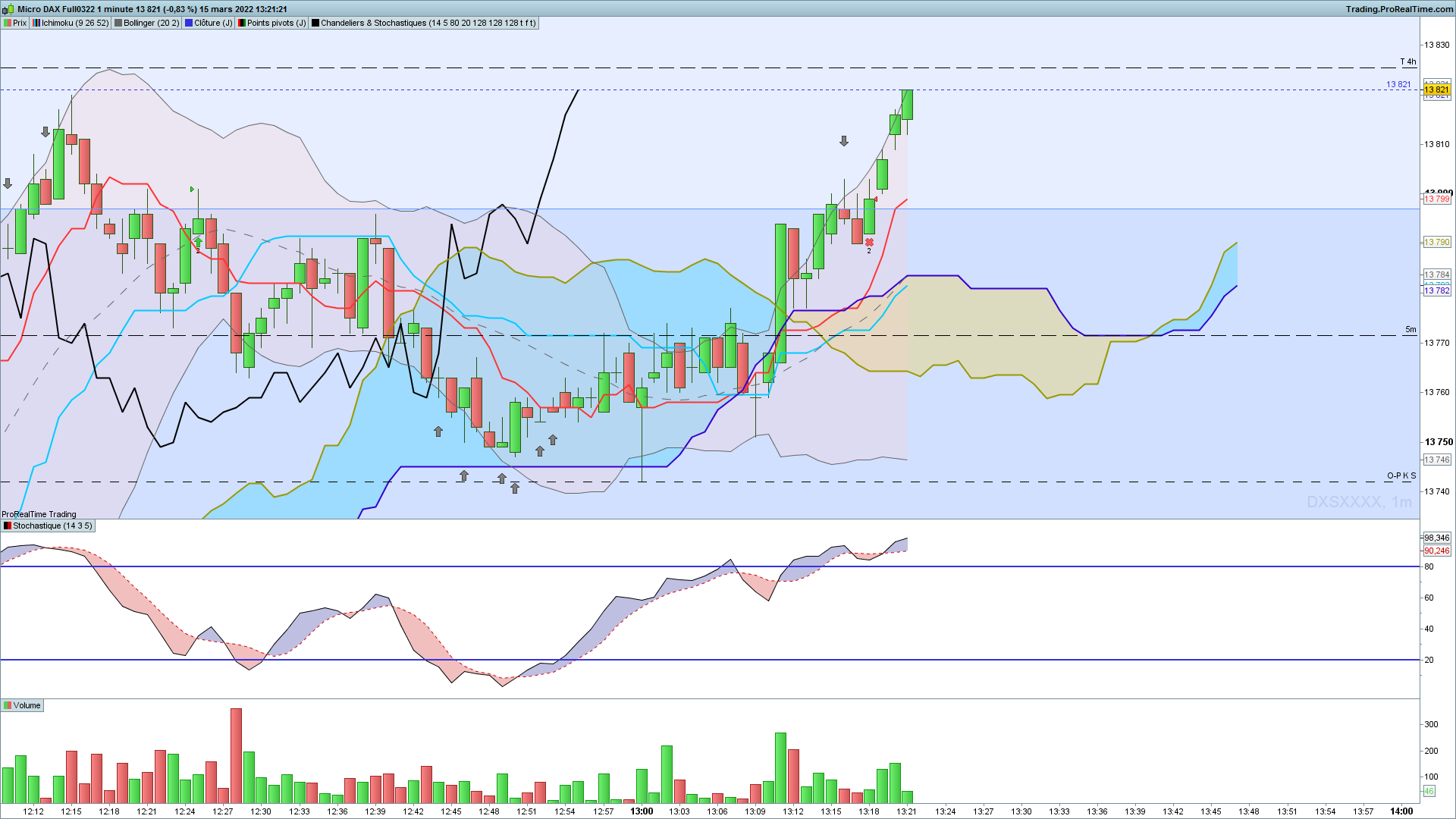Click the blue 13 782 price tag
This screenshot has height=819, width=1456.
click(x=1436, y=290)
